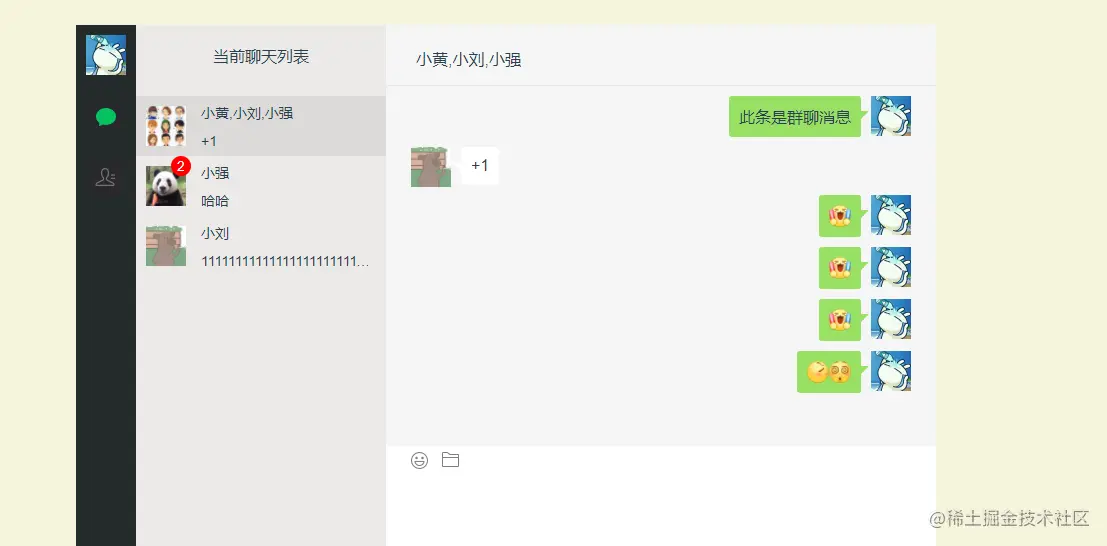Click the 小刘 avatar in chat list

coord(166,246)
